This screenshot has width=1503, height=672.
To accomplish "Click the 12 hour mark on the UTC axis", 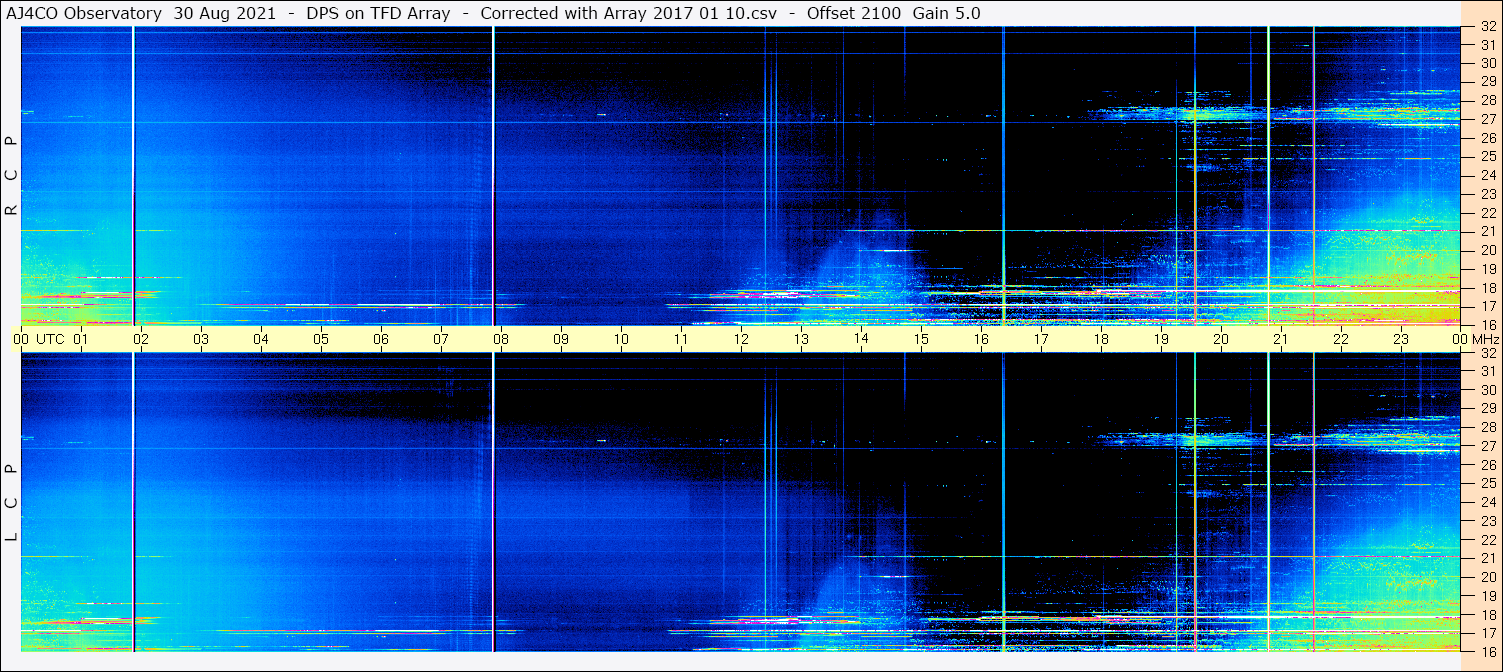I will [x=741, y=339].
